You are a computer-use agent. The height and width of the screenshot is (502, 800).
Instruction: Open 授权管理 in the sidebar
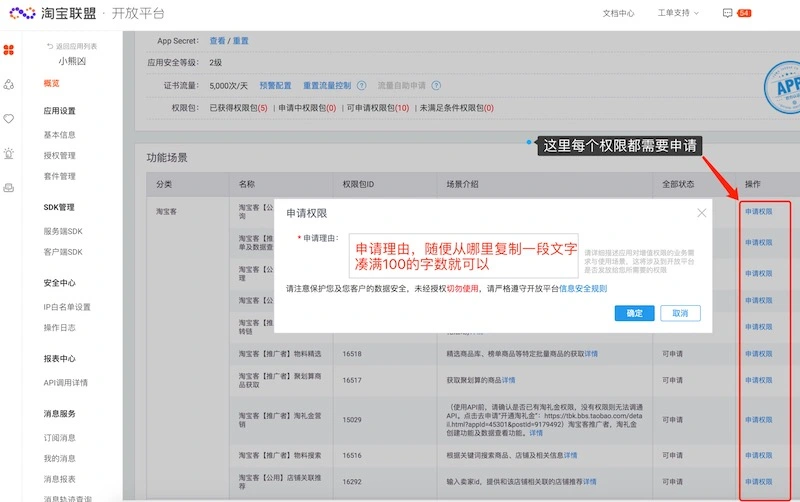click(60, 155)
